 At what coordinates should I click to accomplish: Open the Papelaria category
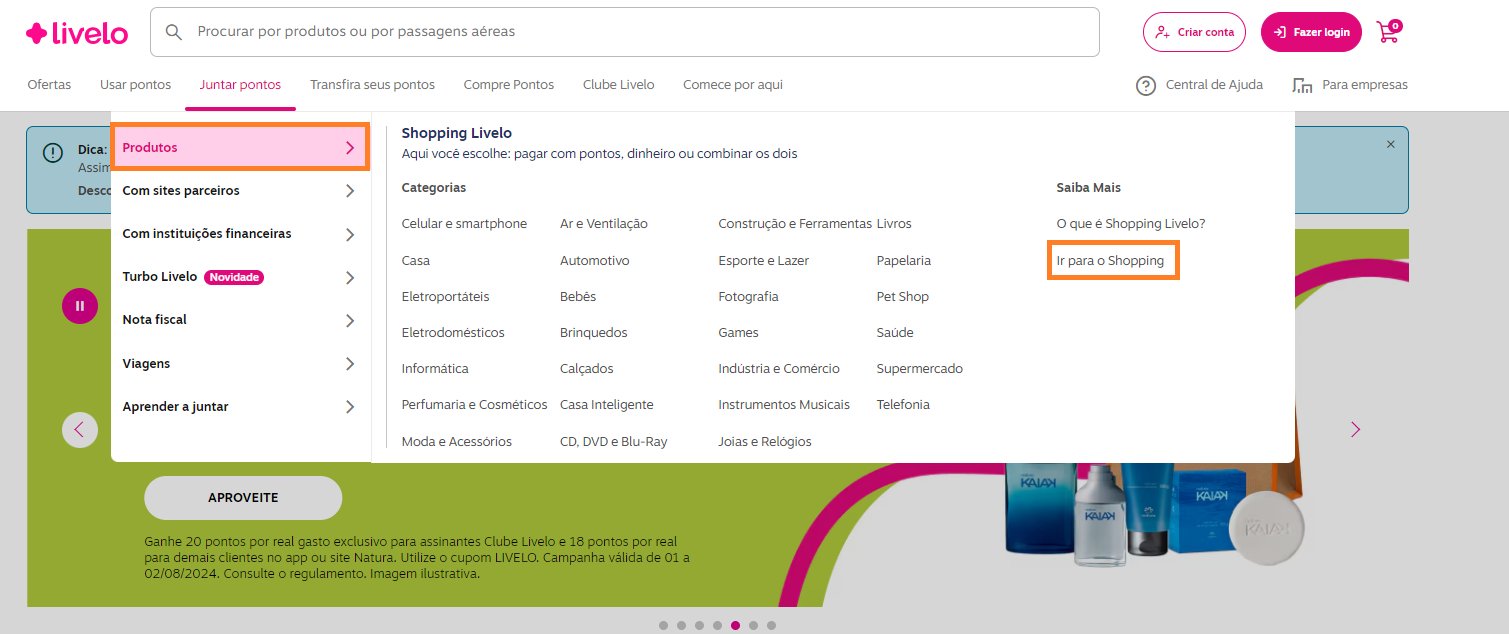coord(904,261)
